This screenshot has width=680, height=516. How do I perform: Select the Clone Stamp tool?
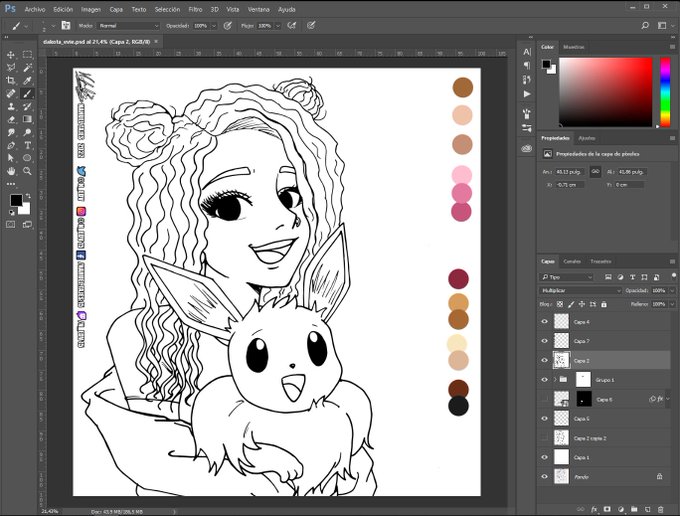[11, 106]
